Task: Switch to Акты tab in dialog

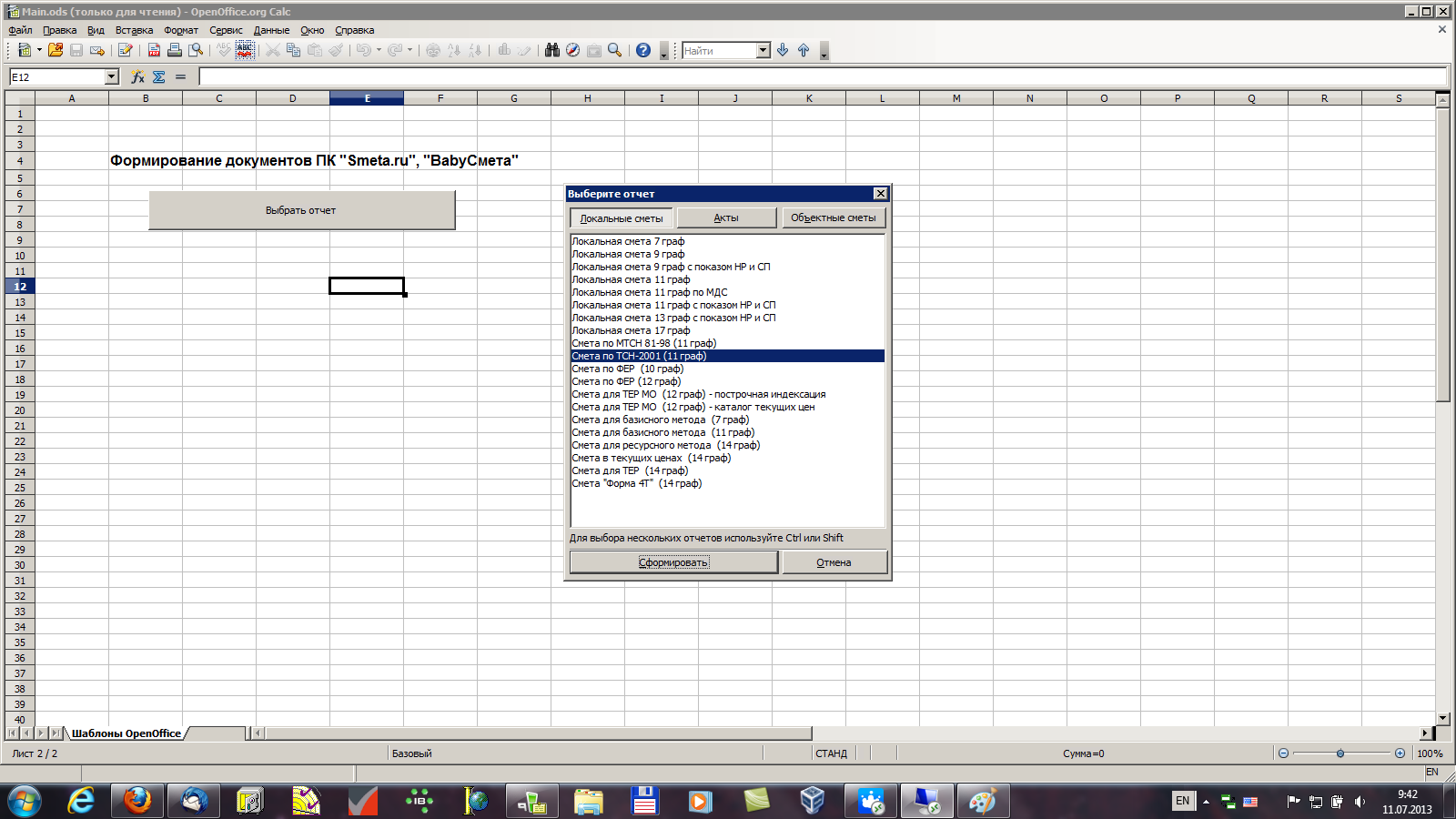Action: tap(726, 218)
